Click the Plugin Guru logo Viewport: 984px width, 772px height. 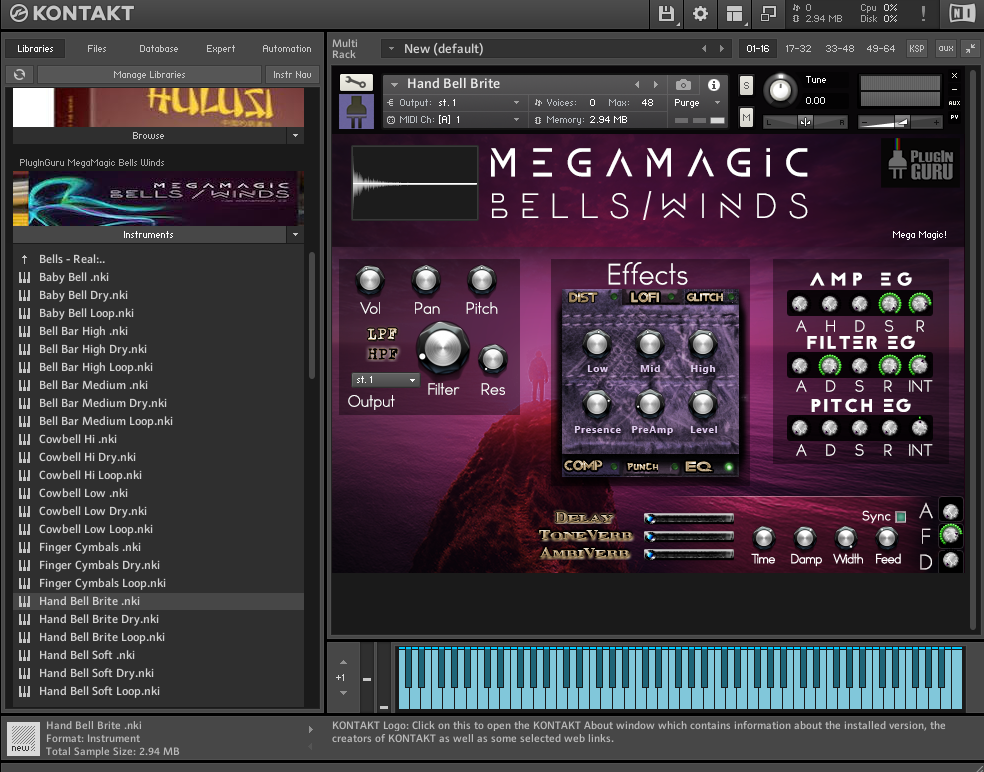[x=921, y=163]
